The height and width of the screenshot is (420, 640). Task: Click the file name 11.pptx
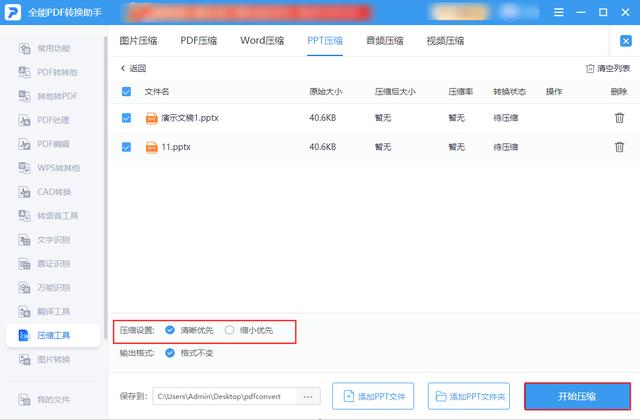[x=176, y=147]
